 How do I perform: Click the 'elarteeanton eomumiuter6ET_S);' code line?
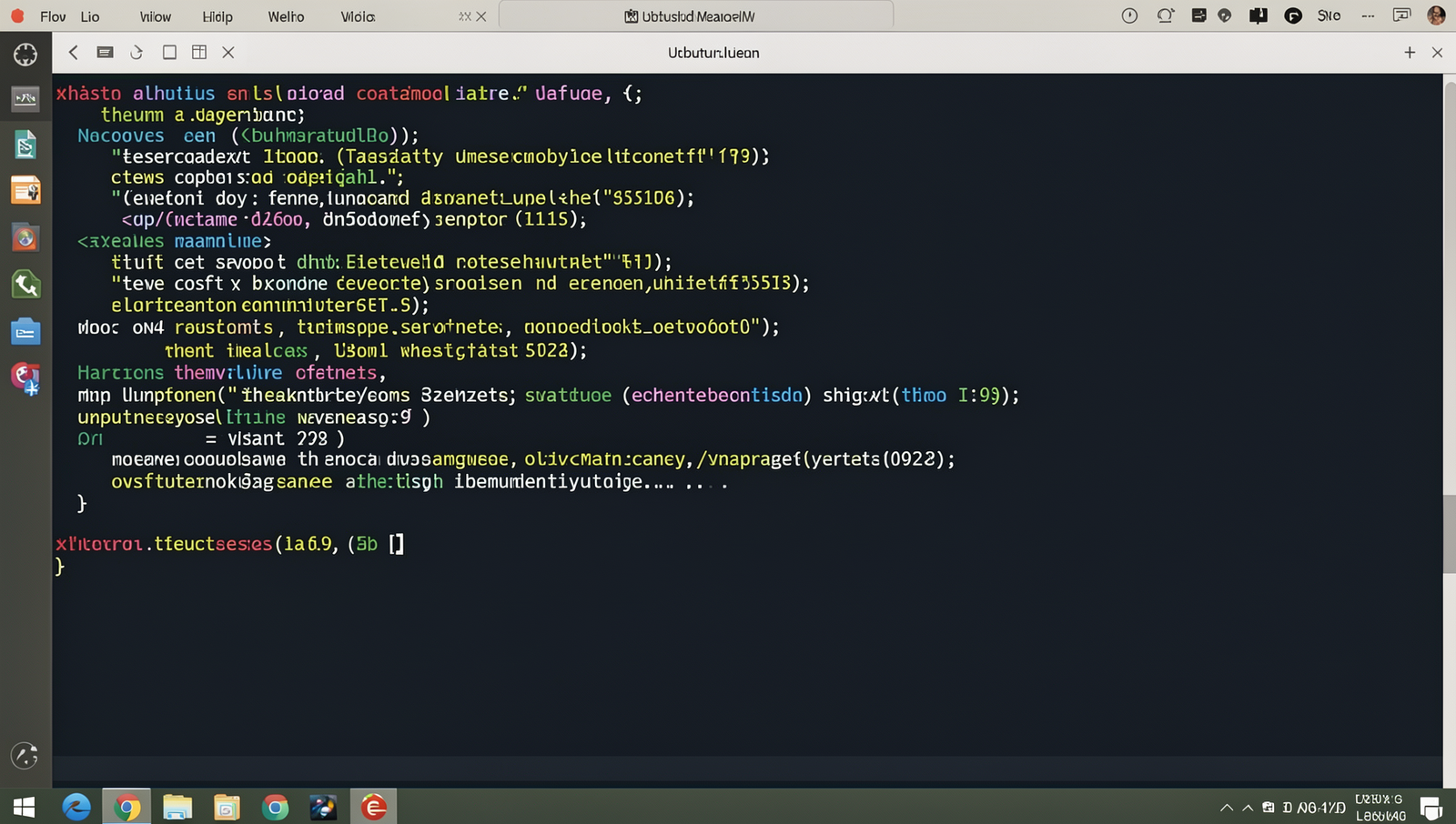point(270,306)
